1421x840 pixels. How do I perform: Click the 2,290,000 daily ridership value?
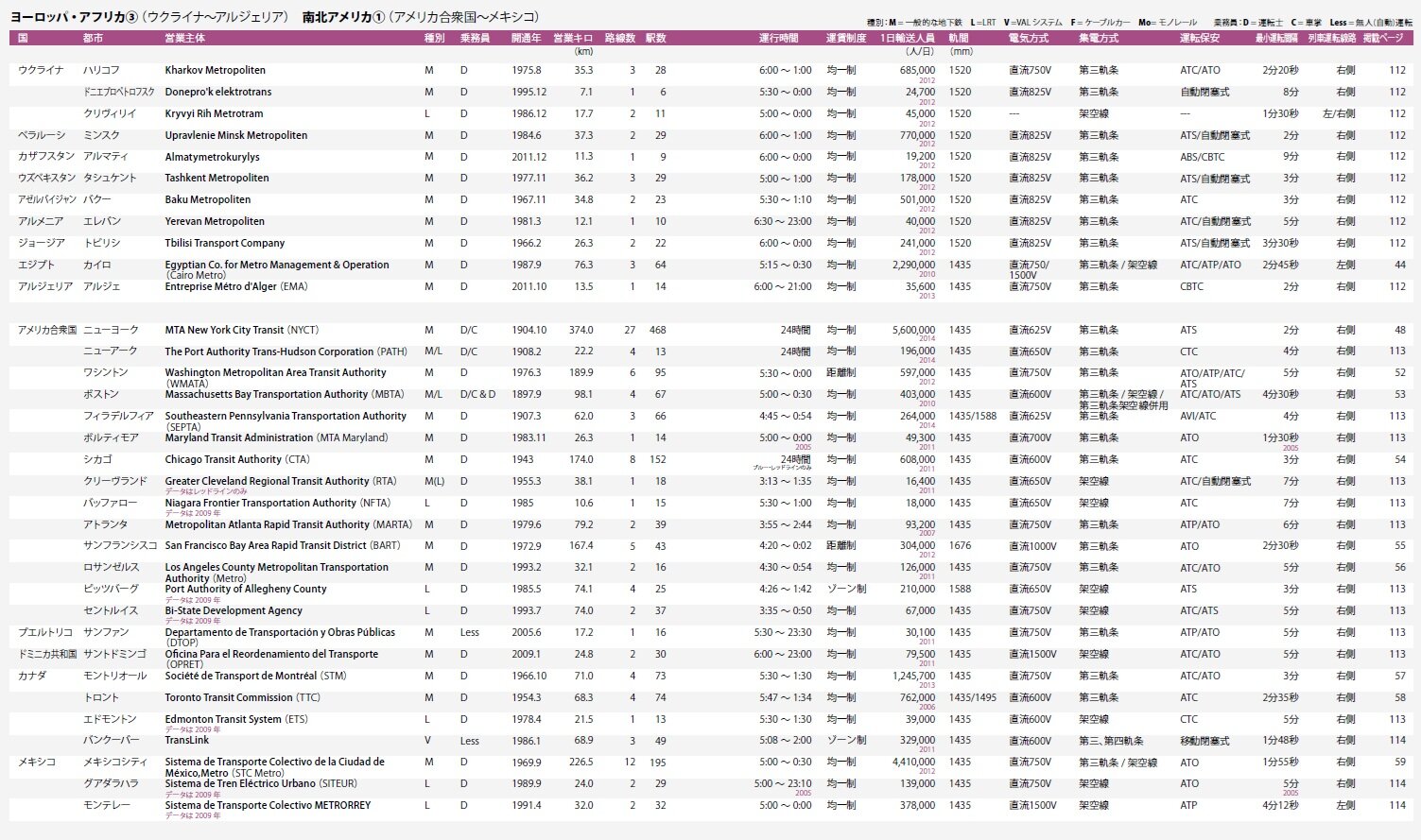[913, 265]
